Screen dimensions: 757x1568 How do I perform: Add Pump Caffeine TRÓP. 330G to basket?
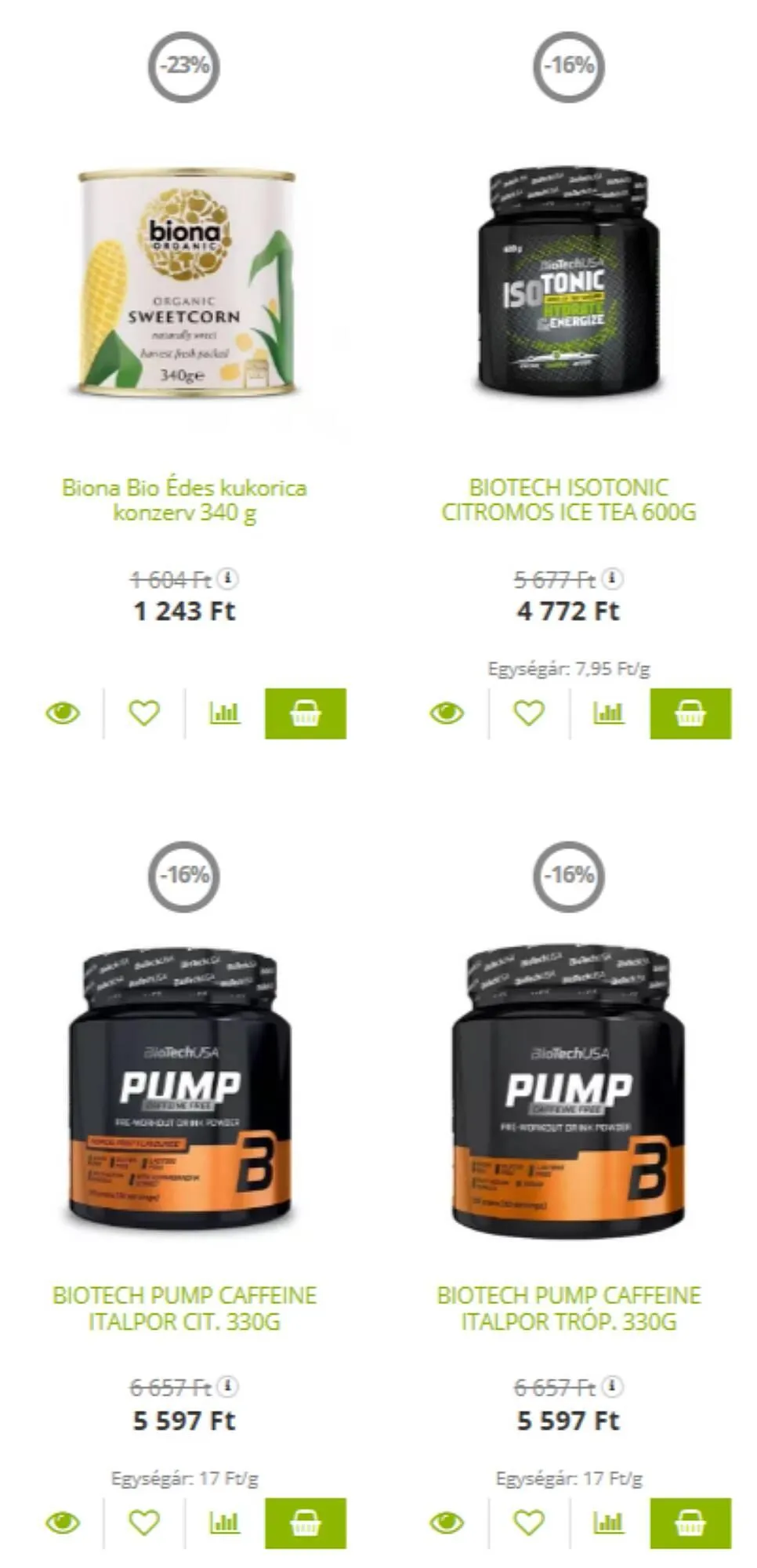coord(690,1523)
